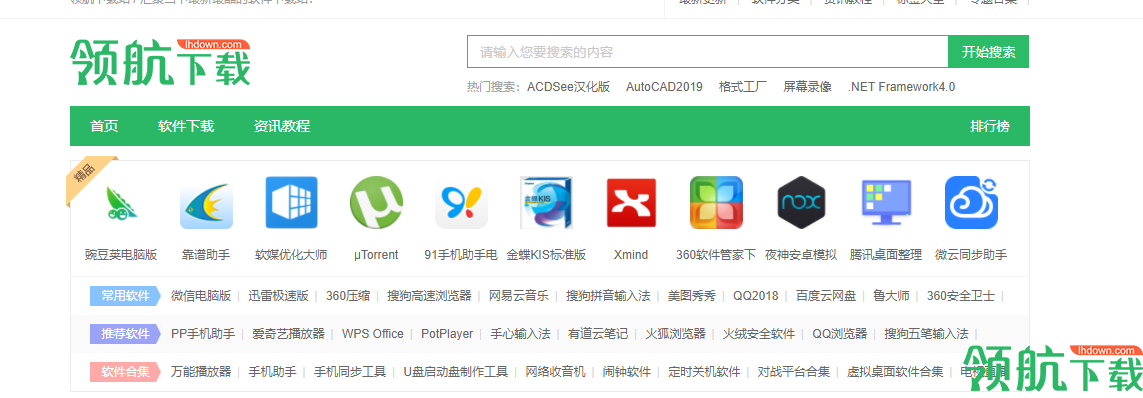Click the 开始搜索 button
1143x398 pixels.
point(988,52)
